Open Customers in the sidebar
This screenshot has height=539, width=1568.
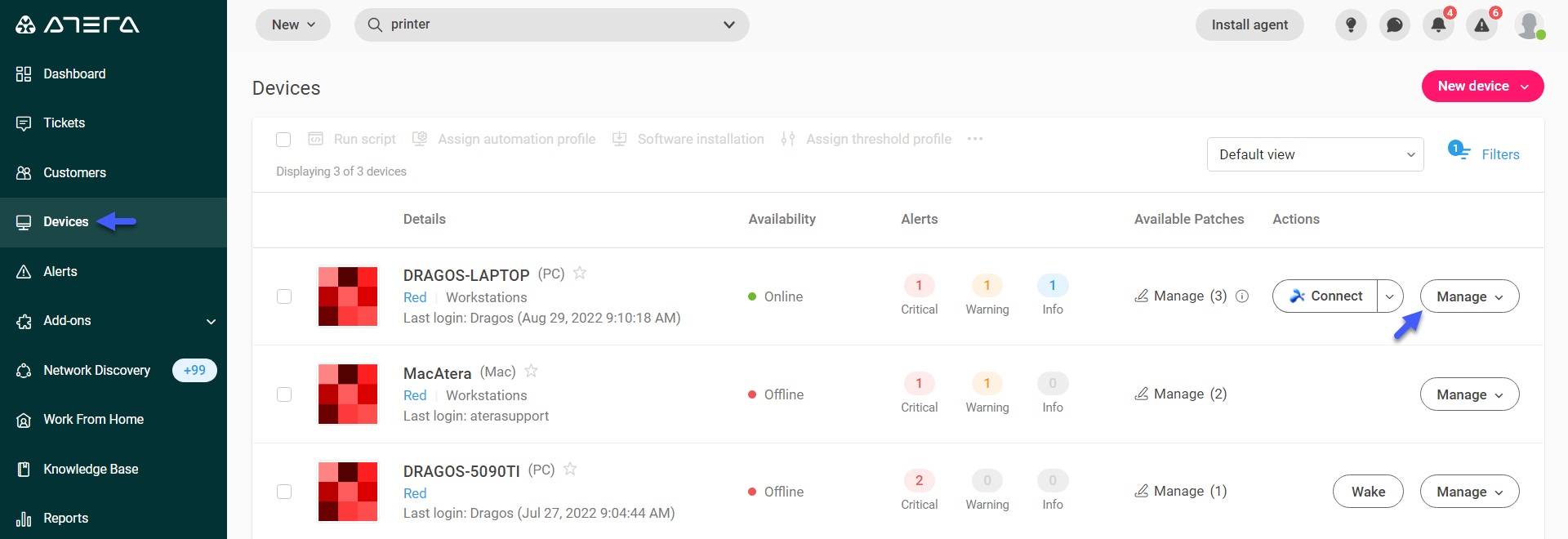click(x=114, y=173)
